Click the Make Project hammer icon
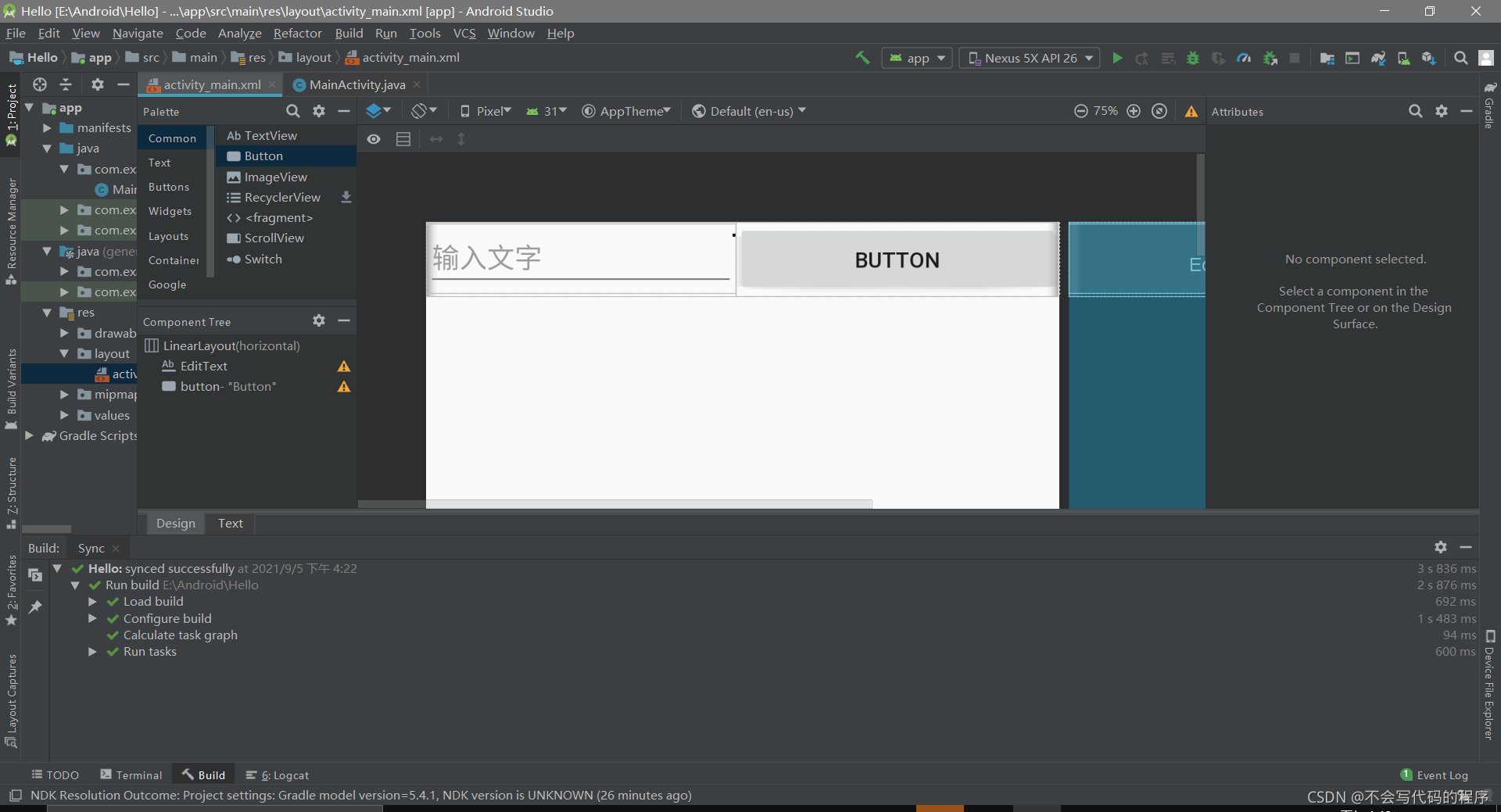The image size is (1501, 812). click(x=862, y=58)
